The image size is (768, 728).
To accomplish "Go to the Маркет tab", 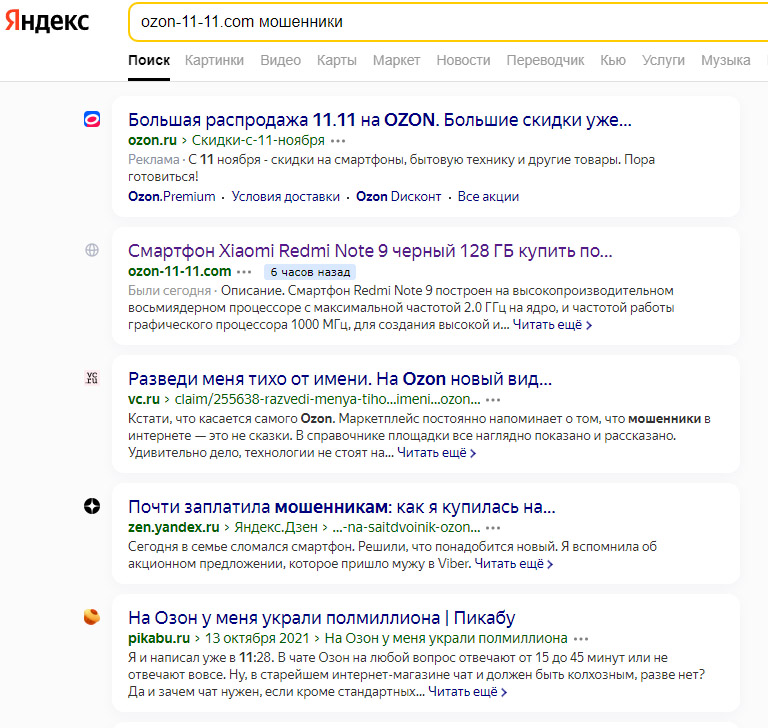I will (396, 60).
